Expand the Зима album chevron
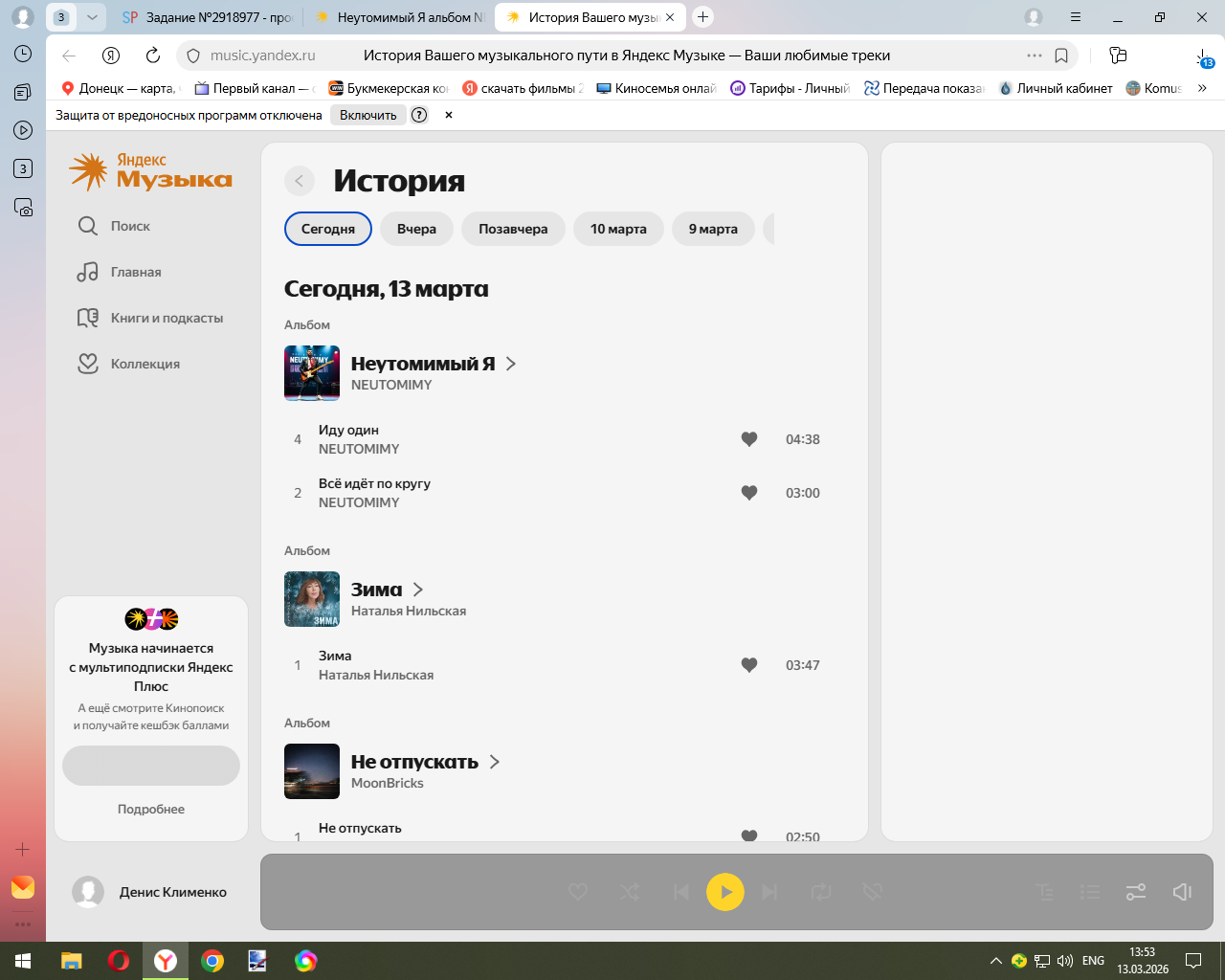 pyautogui.click(x=418, y=590)
